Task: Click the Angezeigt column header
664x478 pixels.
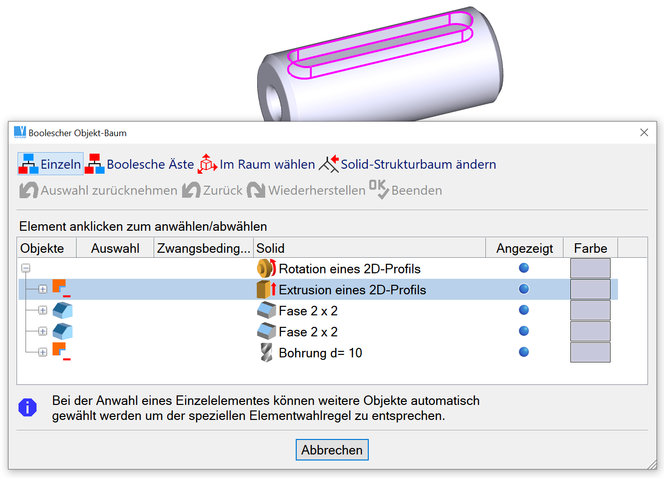Action: [x=523, y=247]
